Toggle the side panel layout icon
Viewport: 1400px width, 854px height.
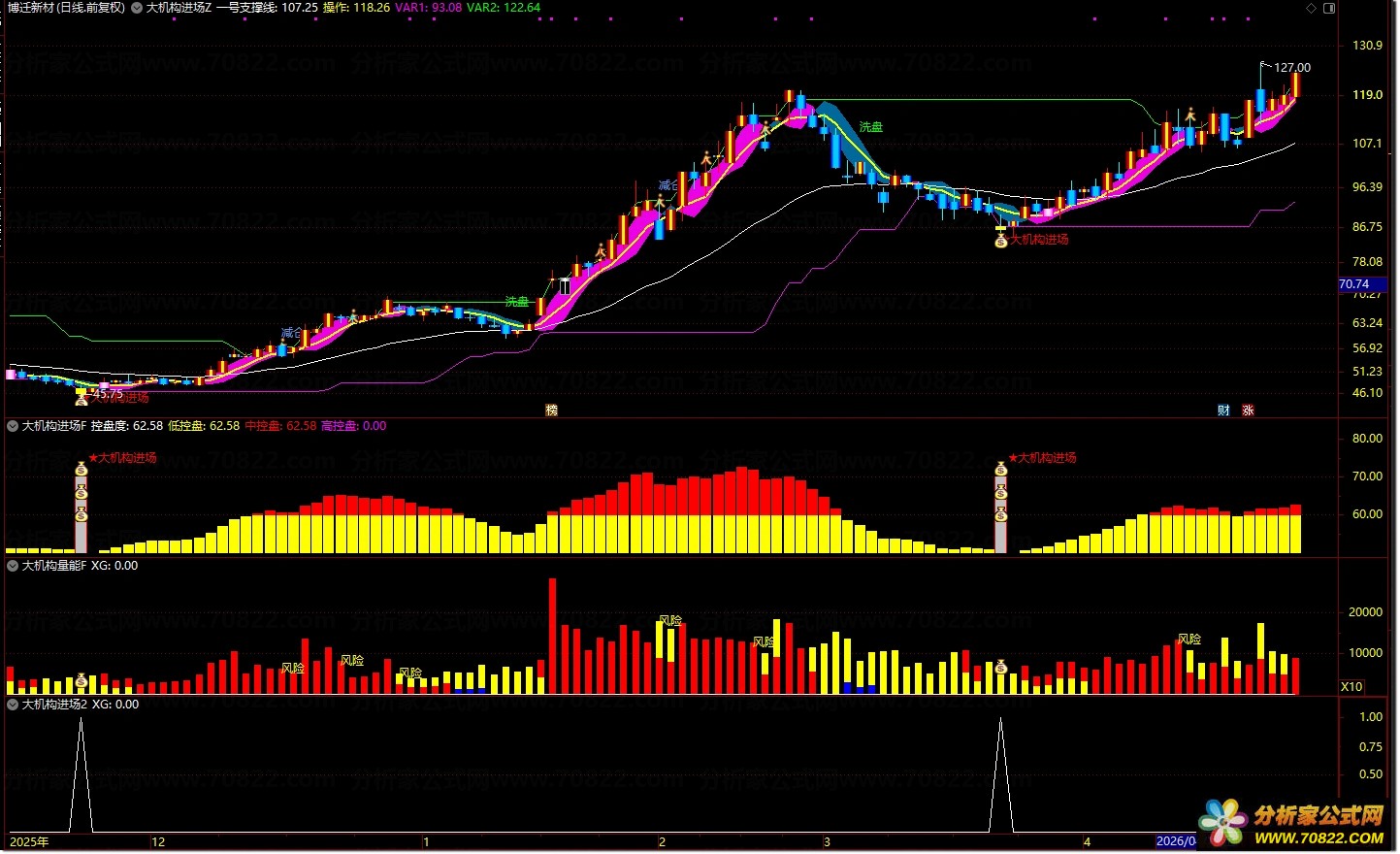[x=1329, y=8]
